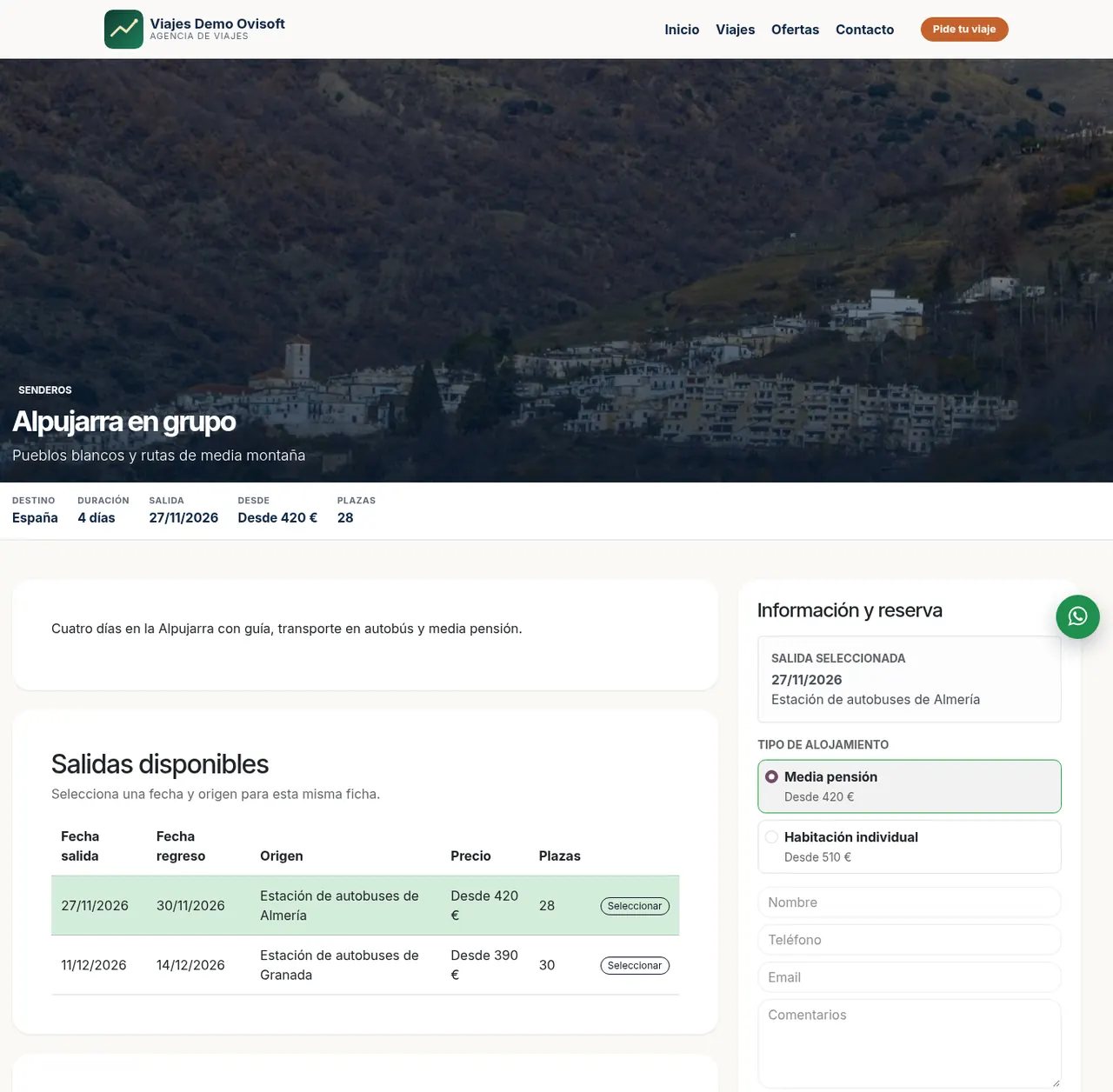Focus the Email input field

coord(910,977)
